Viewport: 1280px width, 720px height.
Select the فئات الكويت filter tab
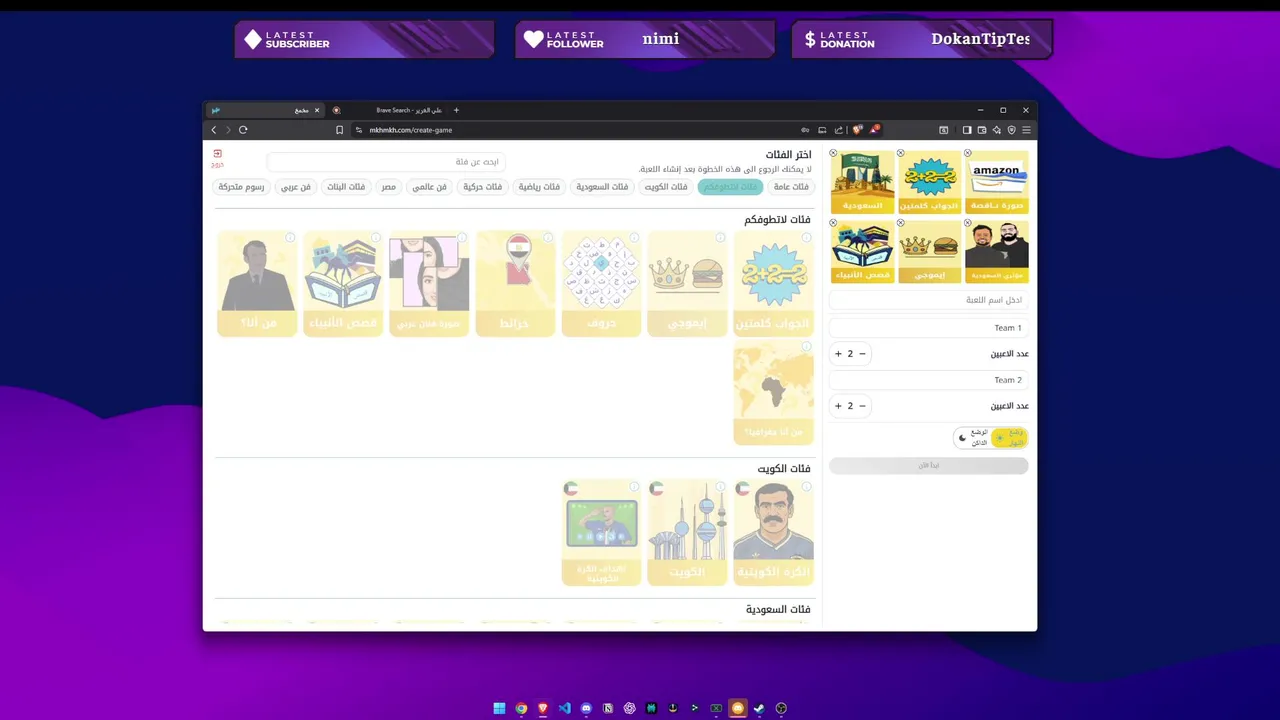tap(666, 187)
